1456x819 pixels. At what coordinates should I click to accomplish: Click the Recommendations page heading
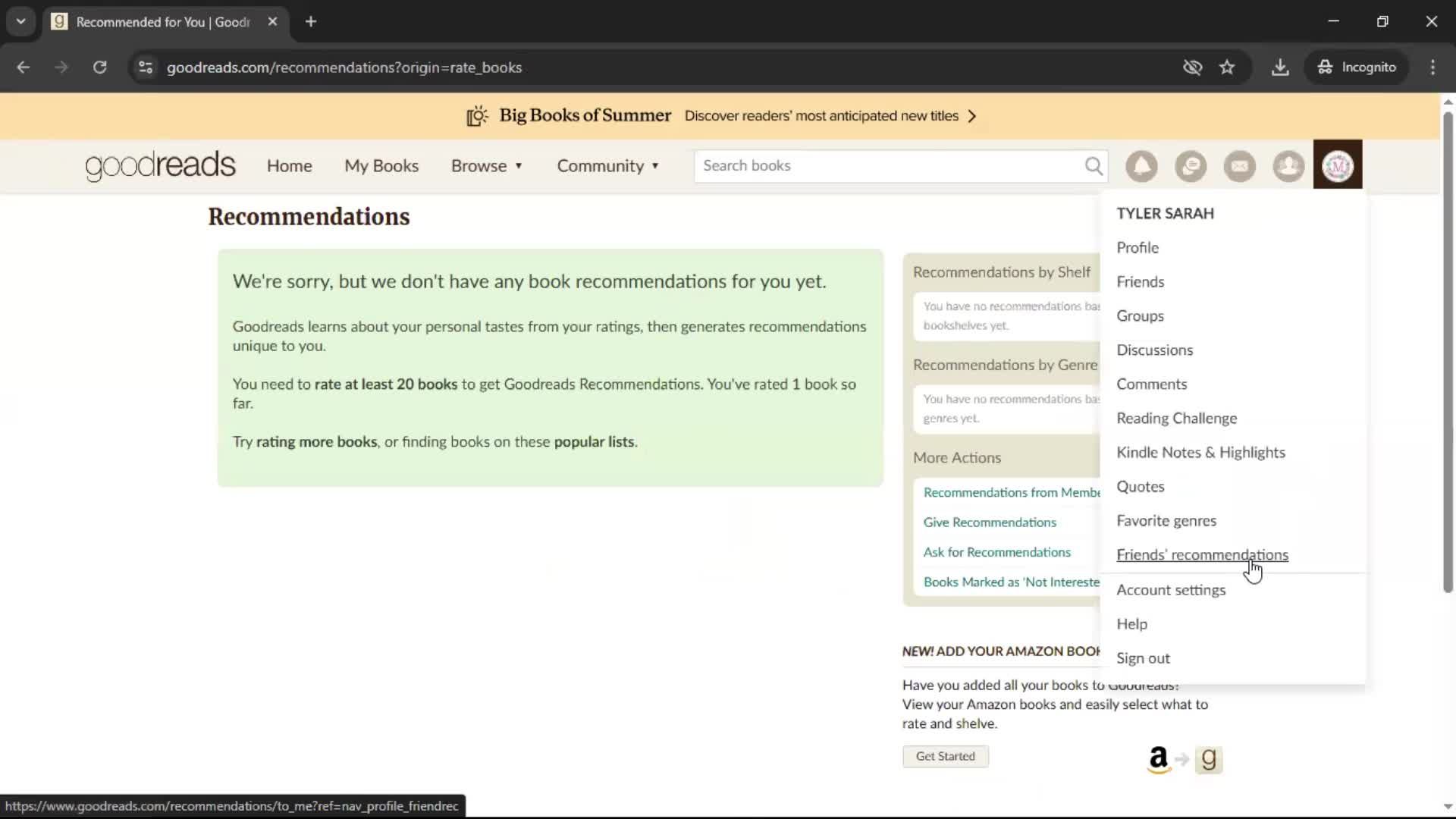[309, 217]
